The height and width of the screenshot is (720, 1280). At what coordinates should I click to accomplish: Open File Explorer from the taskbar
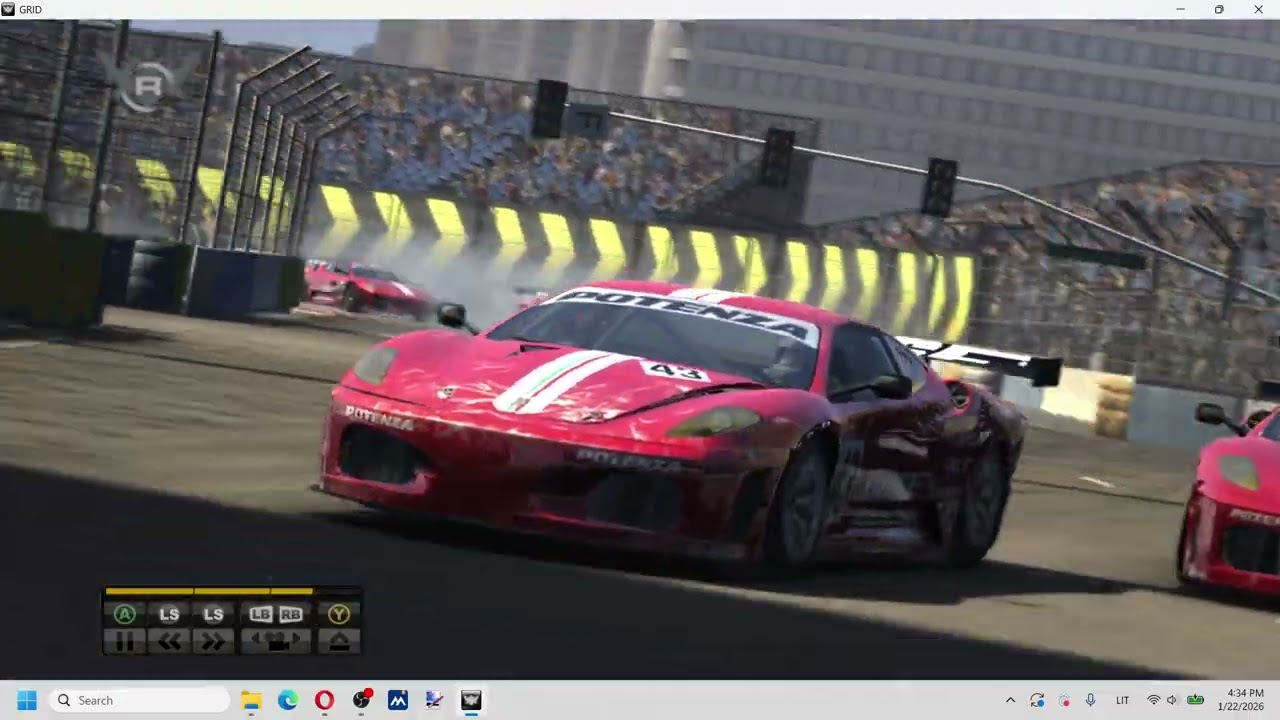point(251,700)
